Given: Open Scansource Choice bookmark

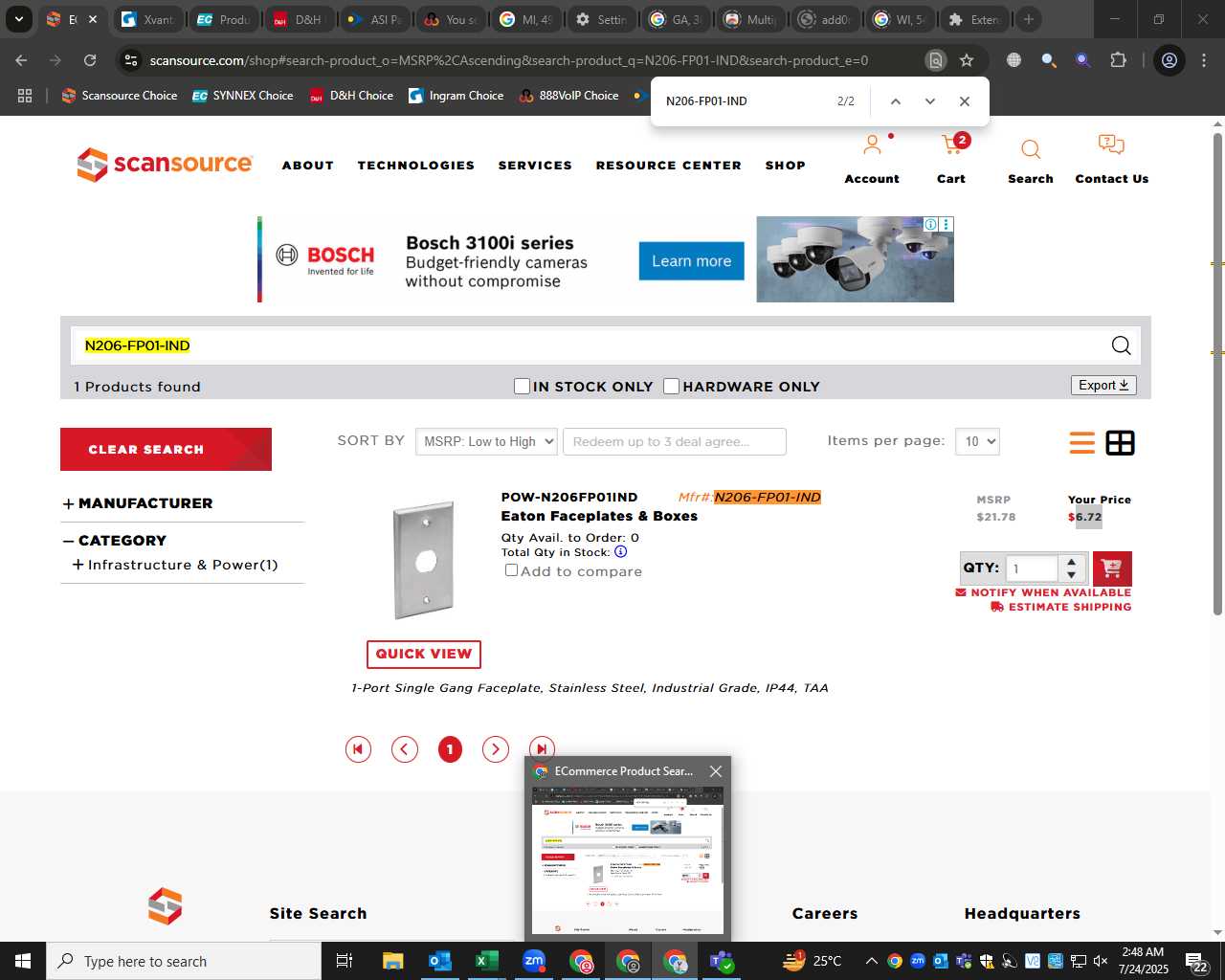Looking at the screenshot, I should click(x=120, y=96).
